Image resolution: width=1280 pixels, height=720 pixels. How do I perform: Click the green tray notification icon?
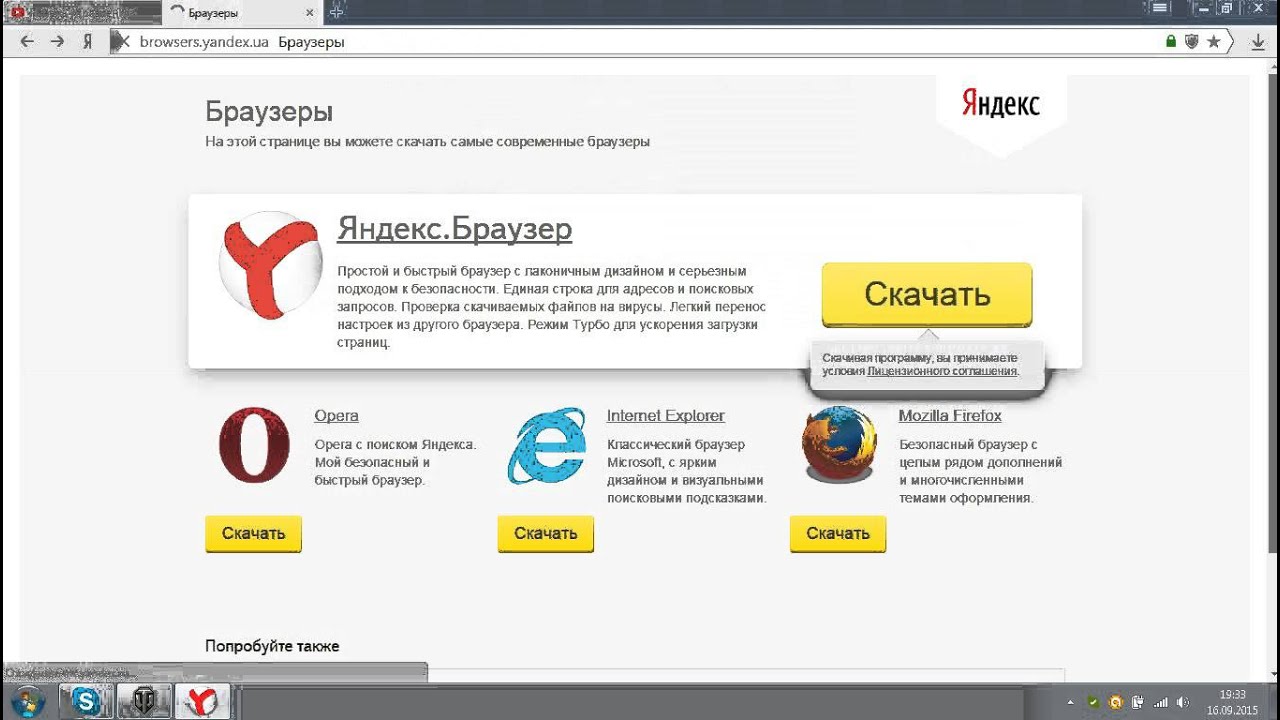point(1094,702)
